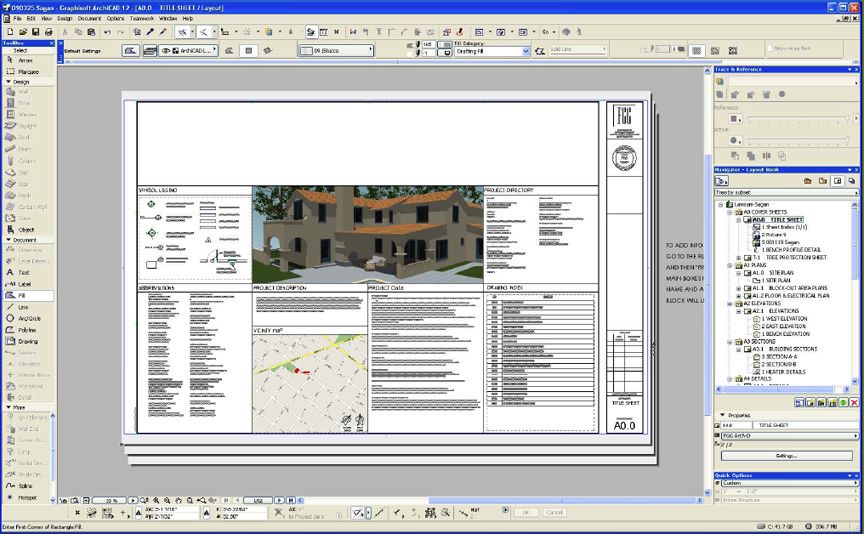Select A3.1 BUILDING SECTIONS layout
The height and width of the screenshot is (534, 864).
[781, 349]
